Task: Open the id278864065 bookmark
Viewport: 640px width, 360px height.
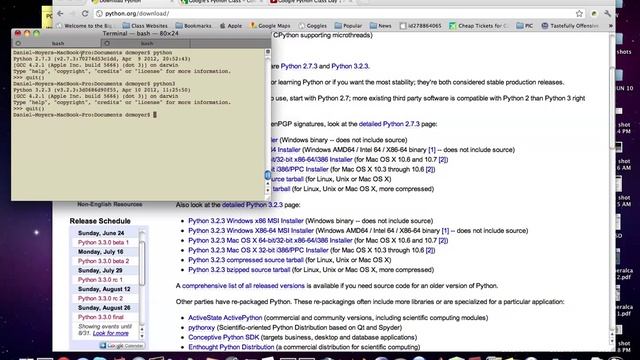Action: point(420,26)
